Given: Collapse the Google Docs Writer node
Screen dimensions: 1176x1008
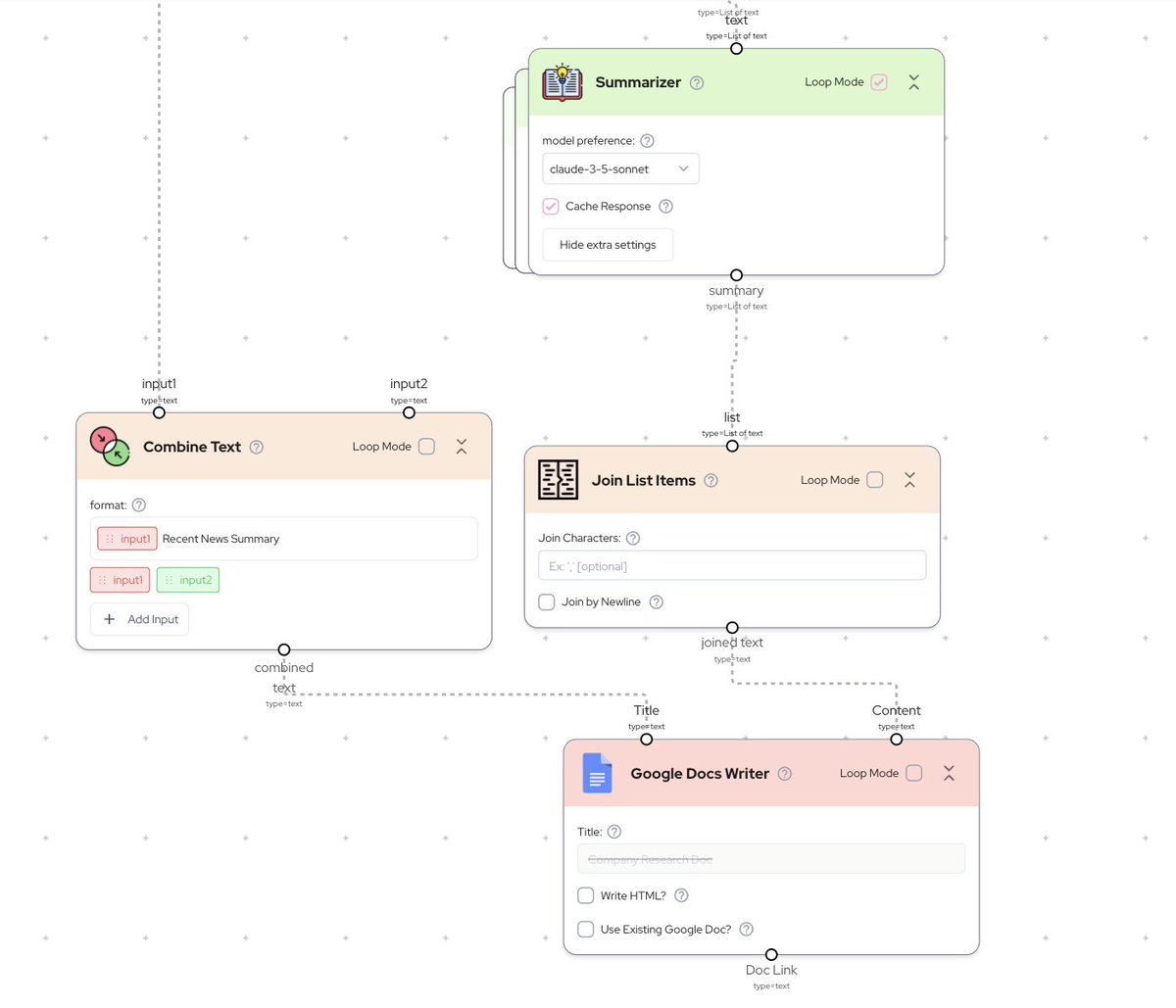Looking at the screenshot, I should click(949, 773).
